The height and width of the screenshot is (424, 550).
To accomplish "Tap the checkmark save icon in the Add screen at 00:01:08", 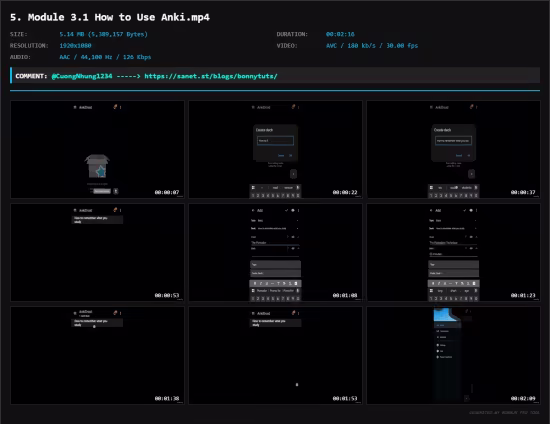I will 287,210.
